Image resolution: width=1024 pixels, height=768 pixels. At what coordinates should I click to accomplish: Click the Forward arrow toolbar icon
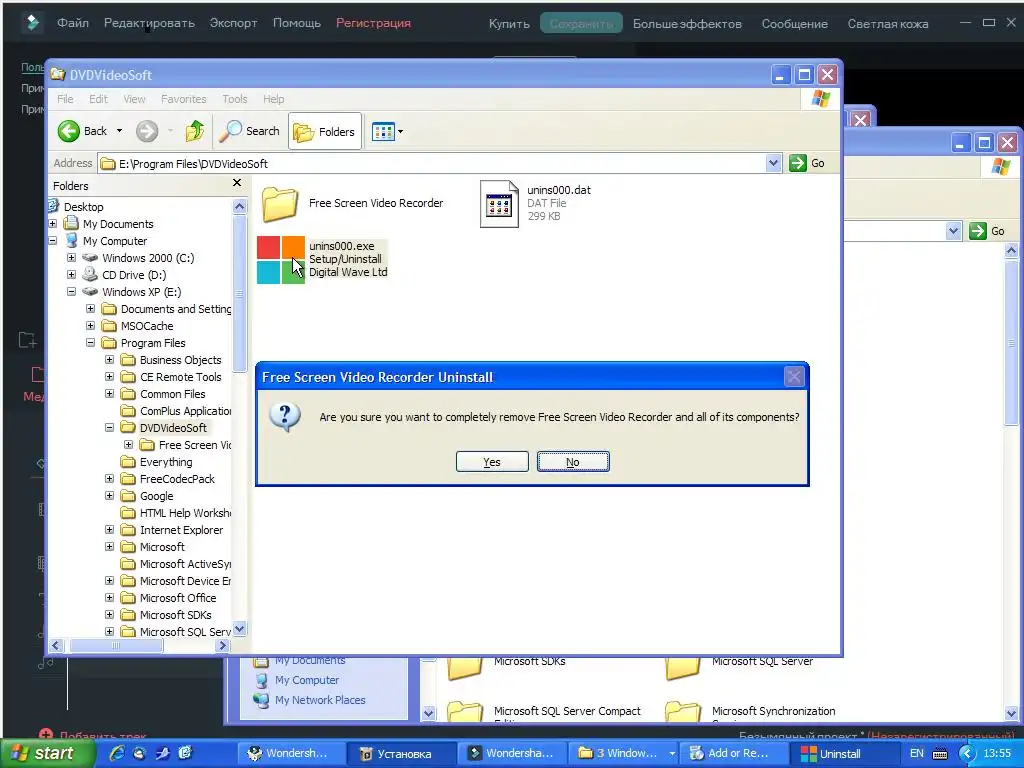147,131
